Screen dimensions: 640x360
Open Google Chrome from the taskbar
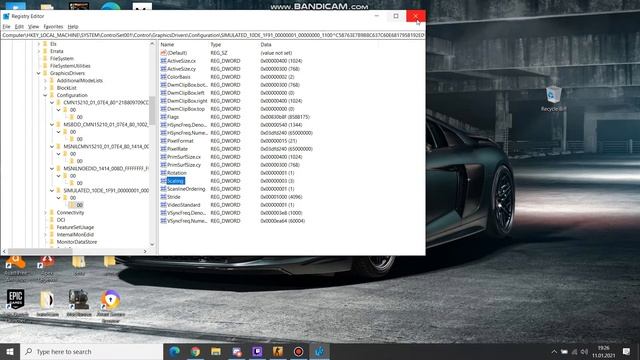tap(195, 351)
